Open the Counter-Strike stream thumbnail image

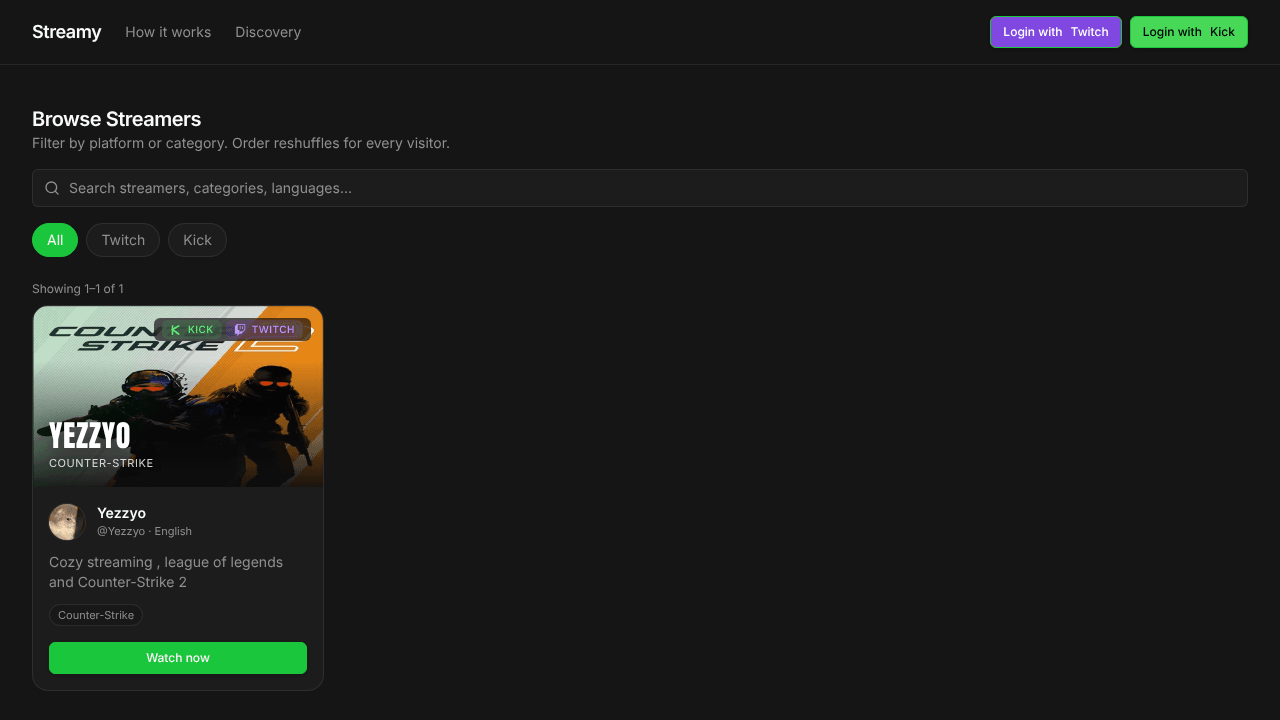[x=178, y=396]
